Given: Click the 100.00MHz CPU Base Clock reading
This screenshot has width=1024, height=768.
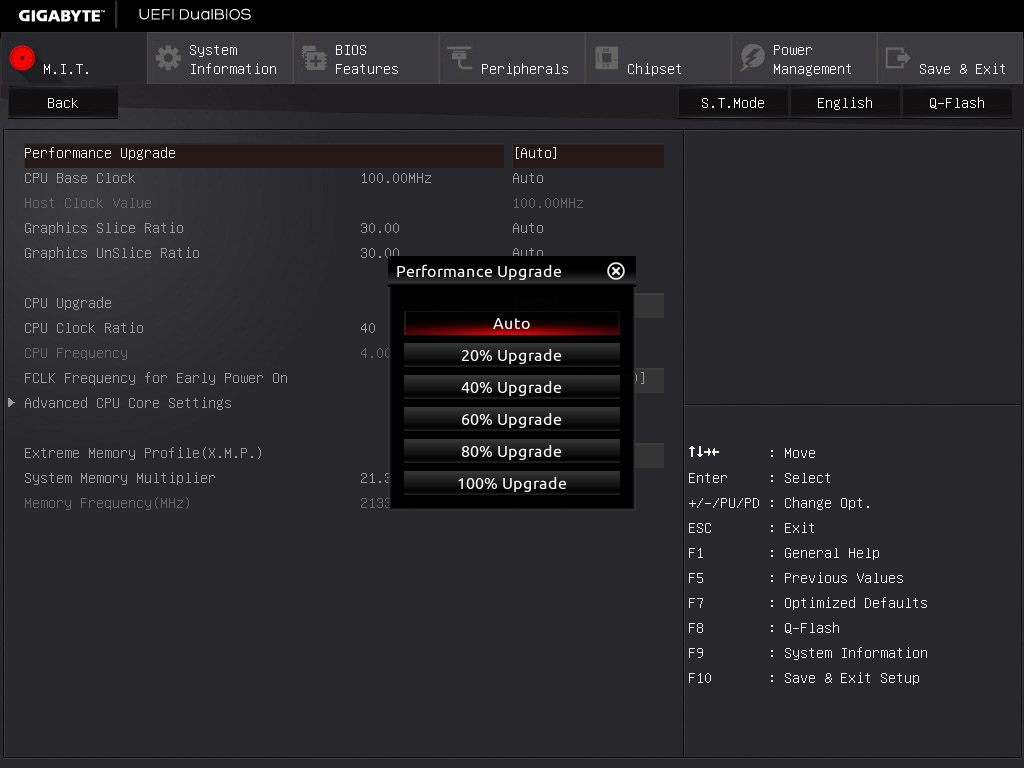Looking at the screenshot, I should tap(396, 178).
